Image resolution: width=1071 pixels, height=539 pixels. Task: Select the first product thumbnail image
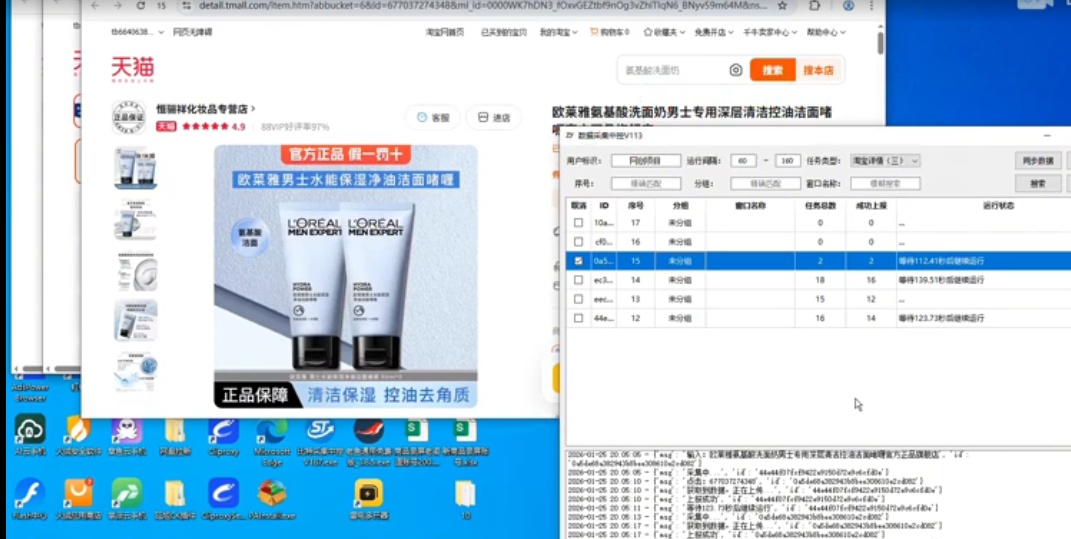pos(135,168)
